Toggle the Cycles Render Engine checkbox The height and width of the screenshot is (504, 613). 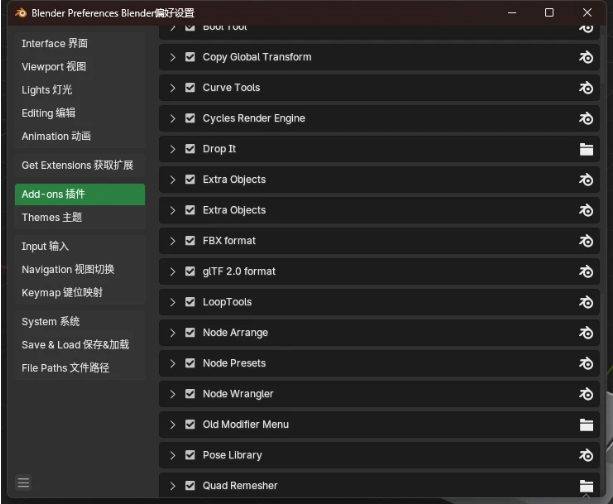click(190, 118)
